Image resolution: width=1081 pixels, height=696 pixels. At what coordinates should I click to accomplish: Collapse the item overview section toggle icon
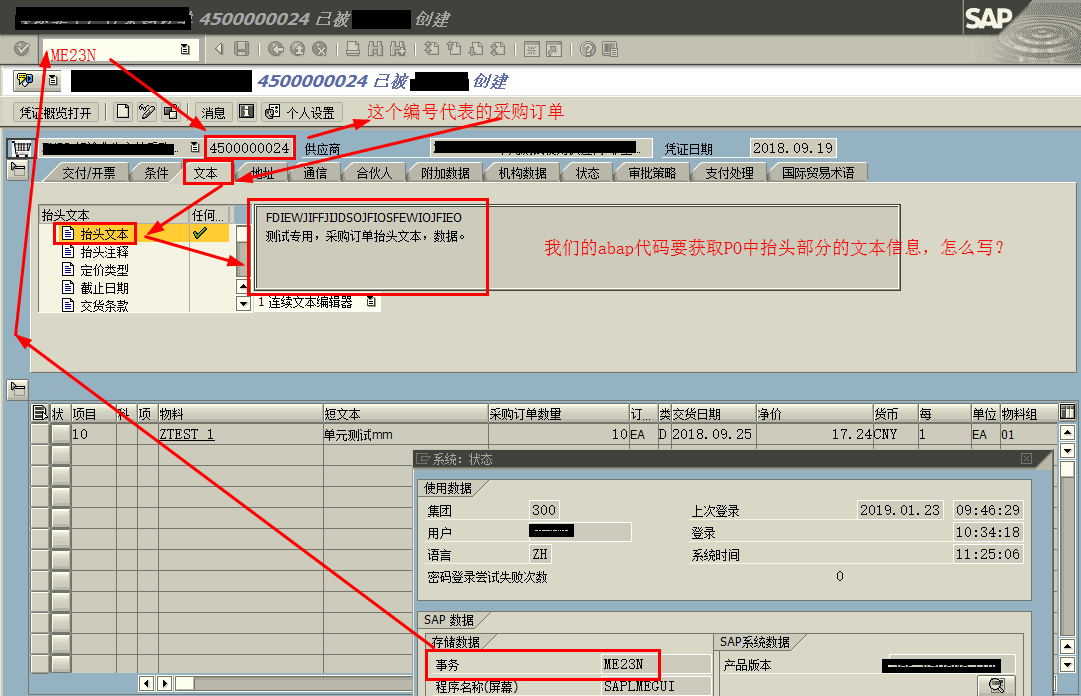point(18,389)
